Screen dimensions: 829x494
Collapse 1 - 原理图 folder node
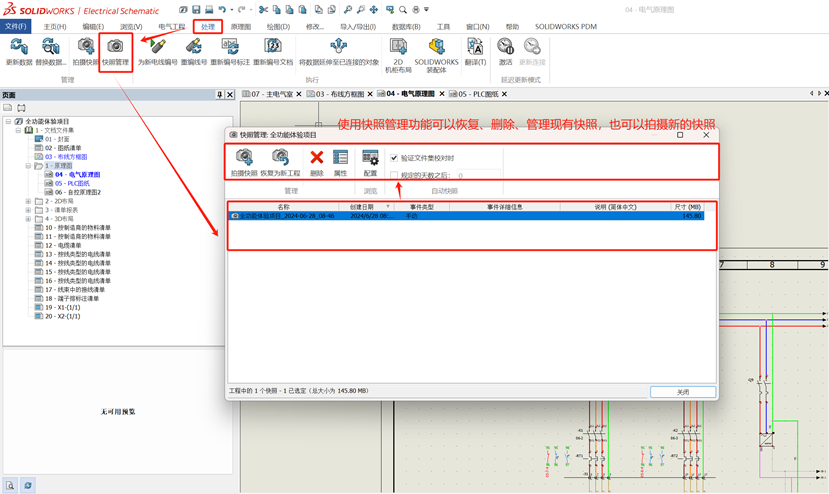tap(28, 166)
